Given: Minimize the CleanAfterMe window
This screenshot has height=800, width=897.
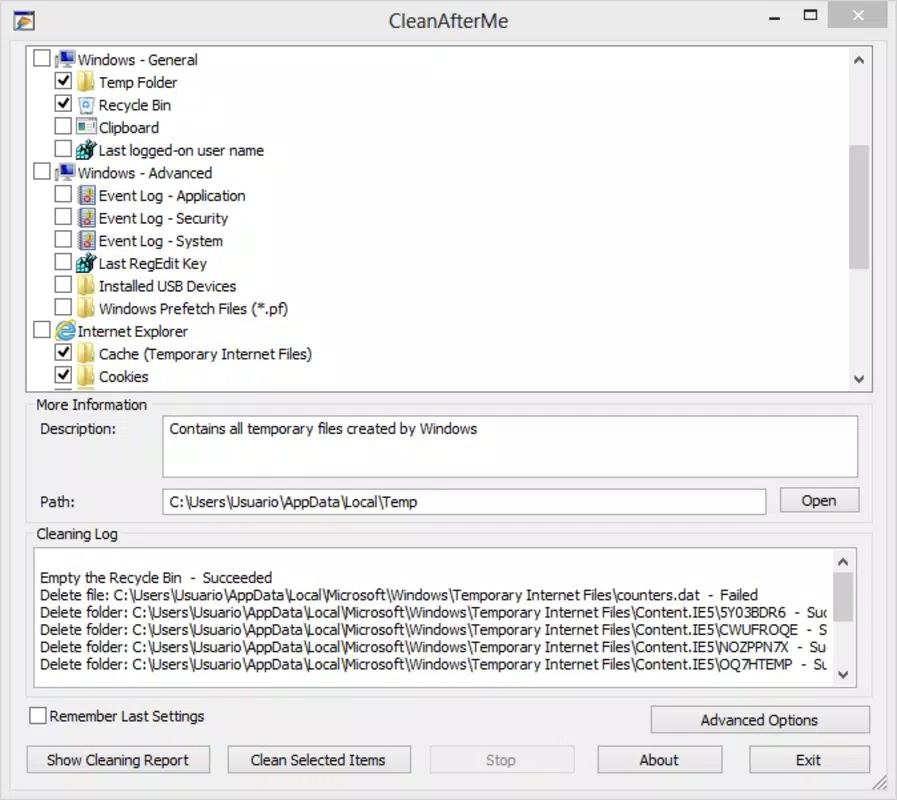Looking at the screenshot, I should (x=775, y=17).
